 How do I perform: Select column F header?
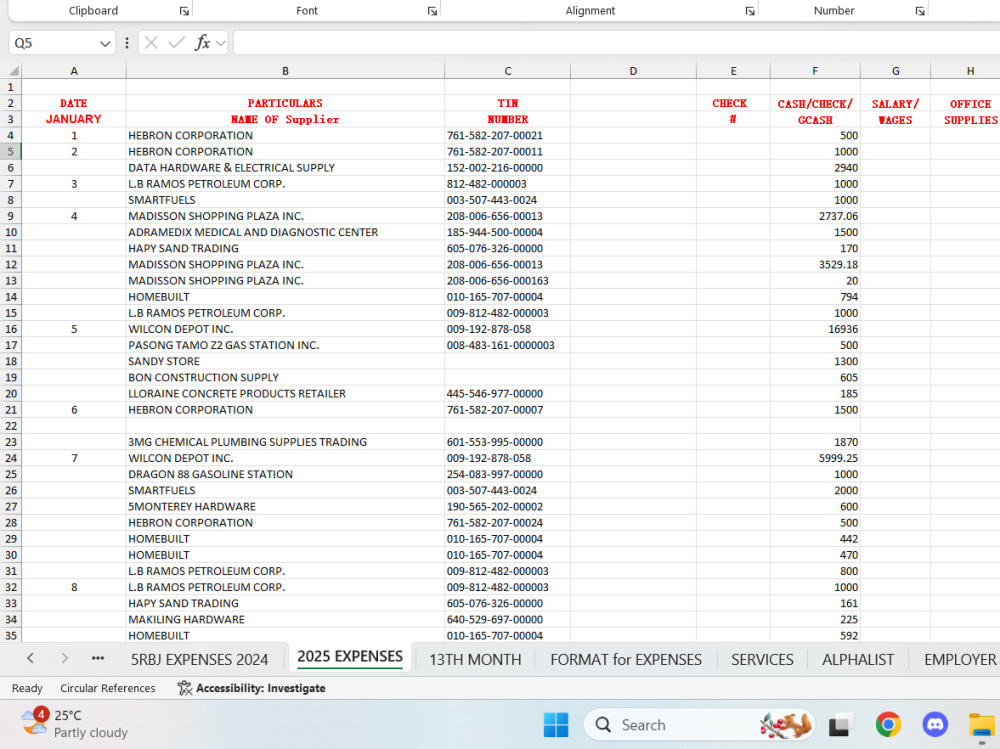[x=815, y=71]
